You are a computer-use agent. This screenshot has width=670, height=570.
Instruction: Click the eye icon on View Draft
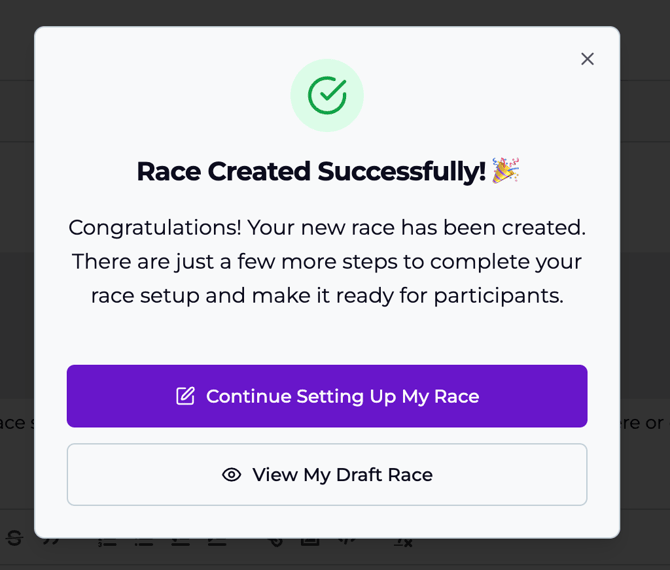click(231, 475)
